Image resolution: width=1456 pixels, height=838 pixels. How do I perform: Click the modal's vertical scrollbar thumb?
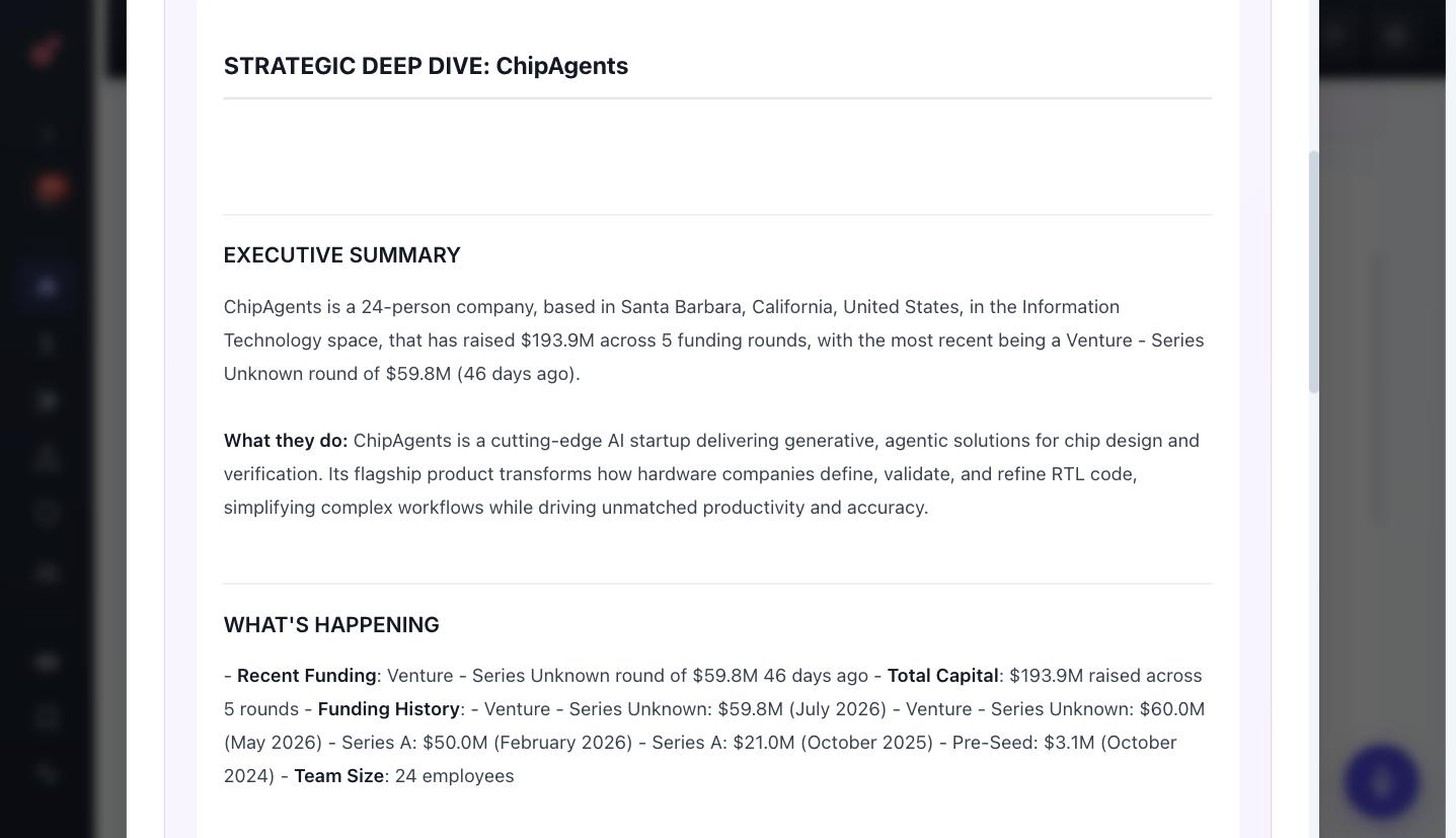1314,272
